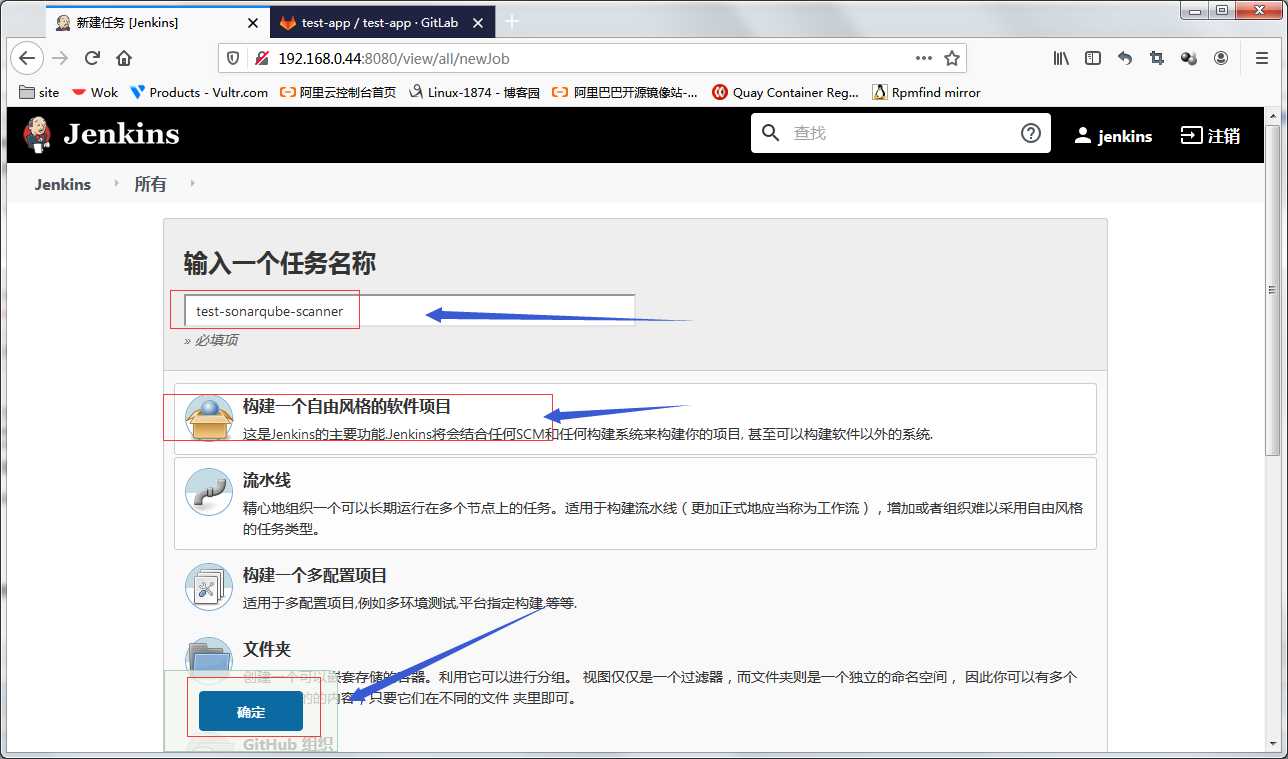Click the 查找 search input box
Screen dimensions: 1288x759
coord(900,133)
